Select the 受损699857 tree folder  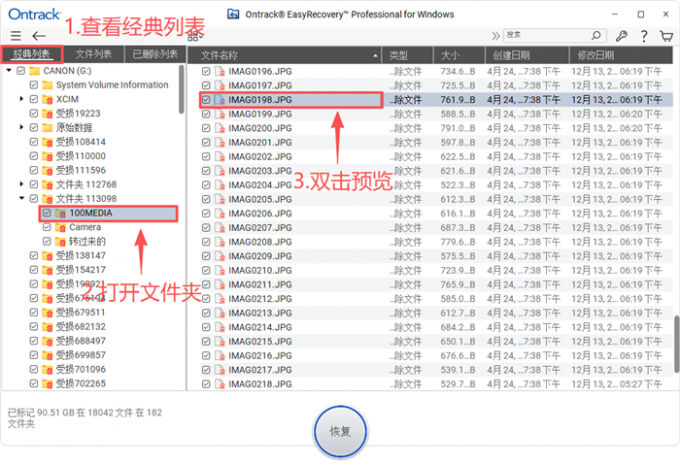[x=81, y=355]
